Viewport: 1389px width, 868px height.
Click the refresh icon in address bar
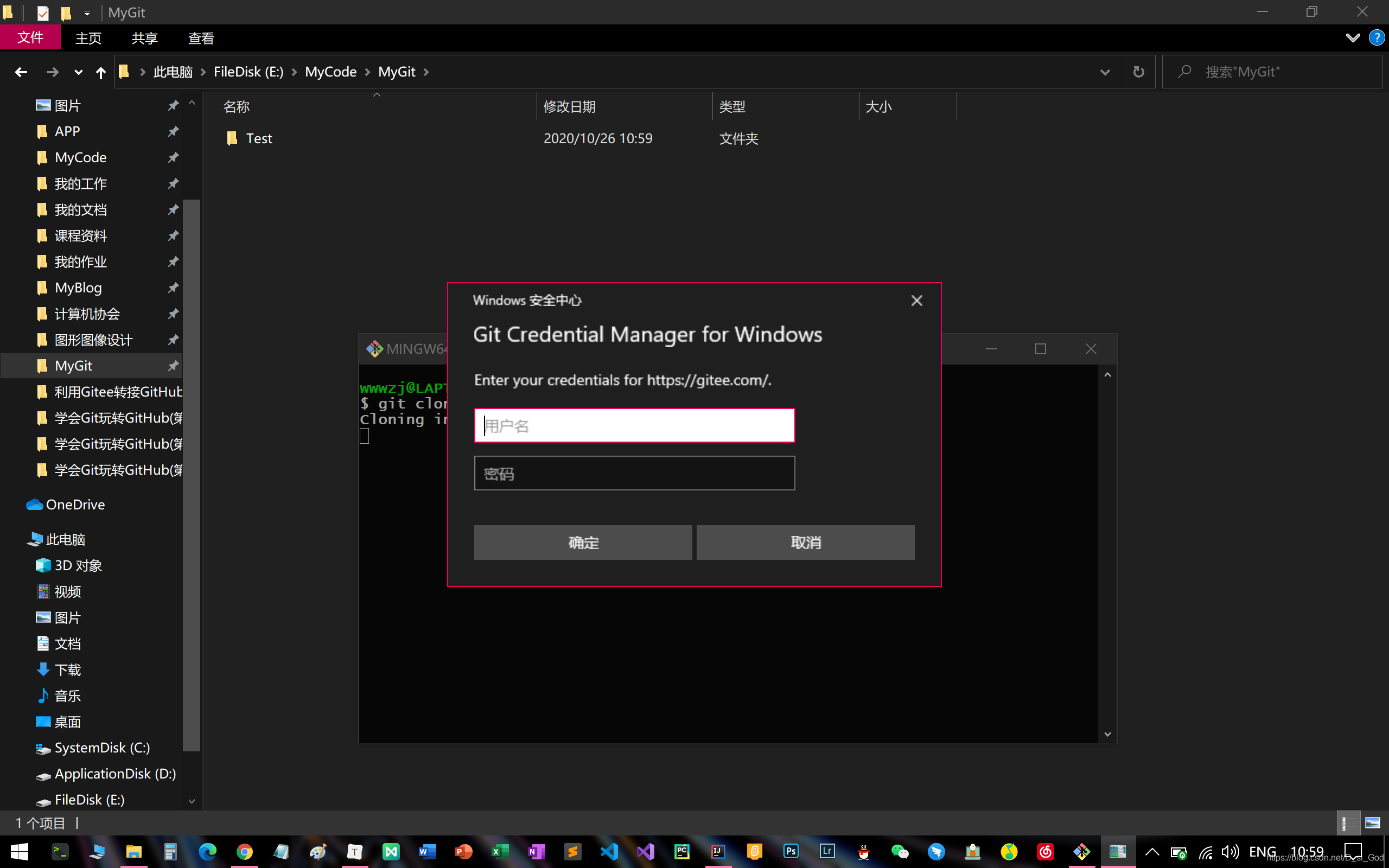point(1138,72)
